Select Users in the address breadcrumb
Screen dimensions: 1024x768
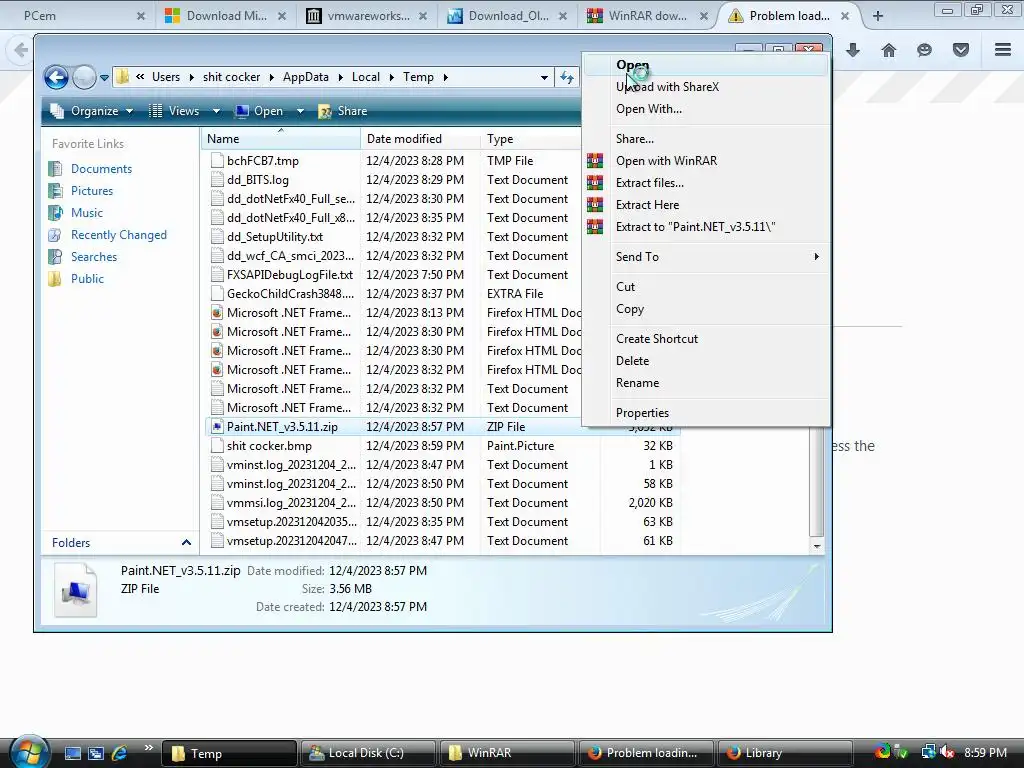click(x=166, y=77)
